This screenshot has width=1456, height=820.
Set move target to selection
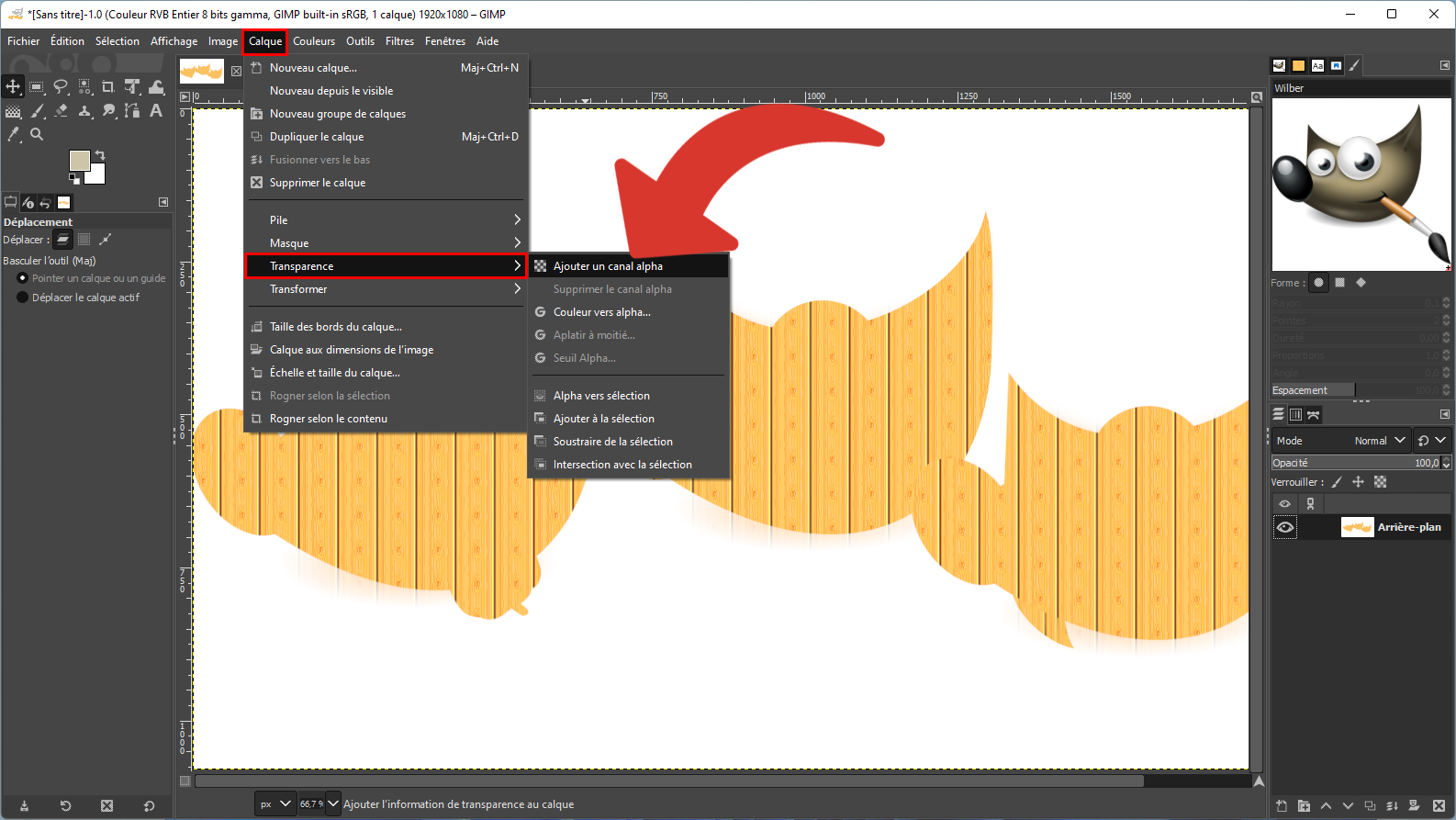click(84, 240)
